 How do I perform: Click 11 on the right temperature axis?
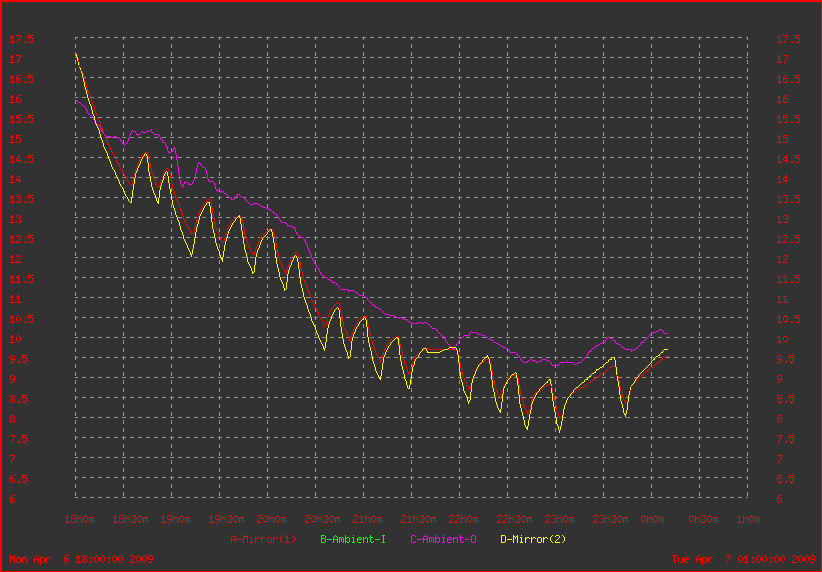tap(782, 299)
